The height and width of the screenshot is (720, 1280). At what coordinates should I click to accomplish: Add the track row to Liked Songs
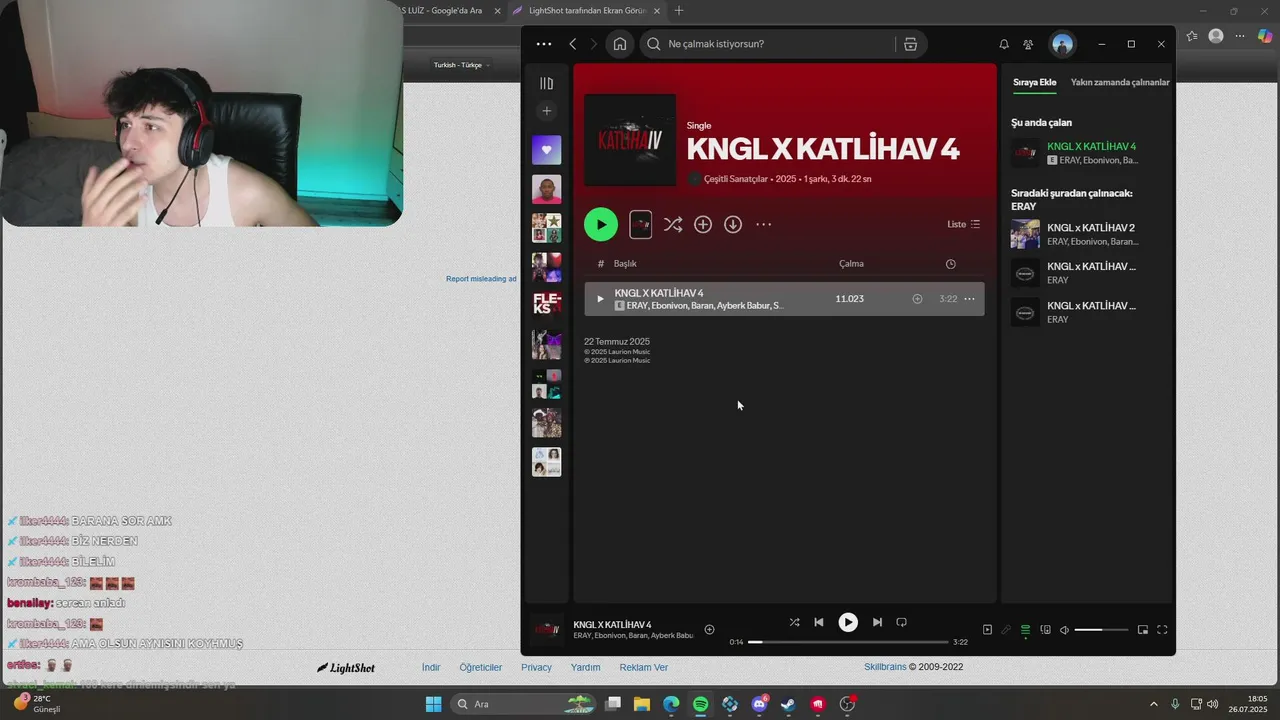[917, 299]
